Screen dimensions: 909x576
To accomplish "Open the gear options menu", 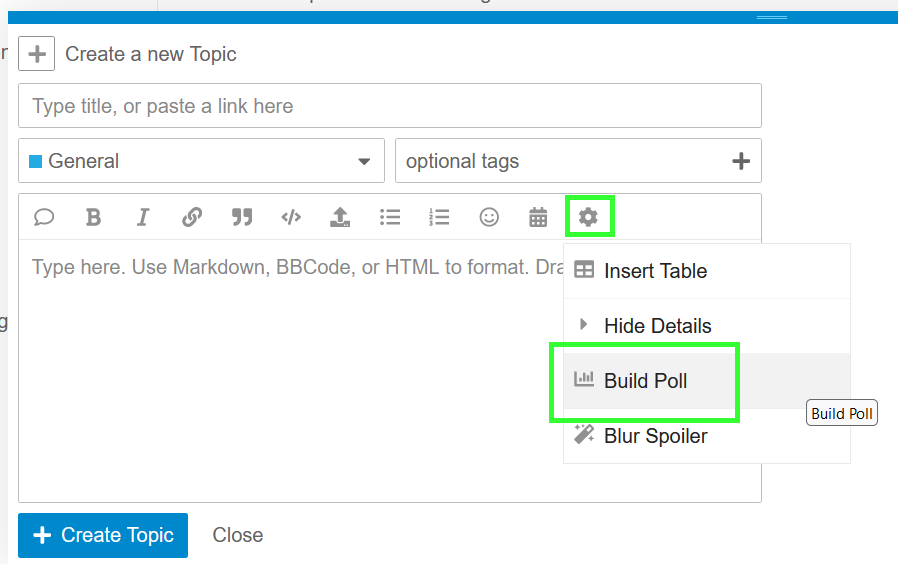I will pyautogui.click(x=588, y=217).
